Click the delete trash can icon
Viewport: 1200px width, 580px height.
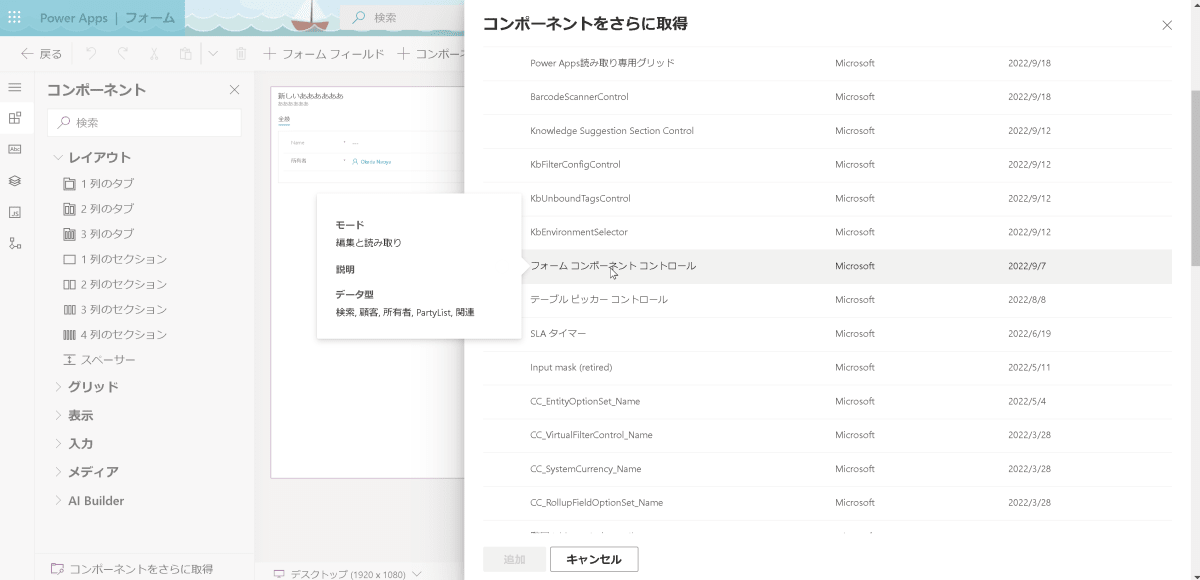(x=240, y=54)
